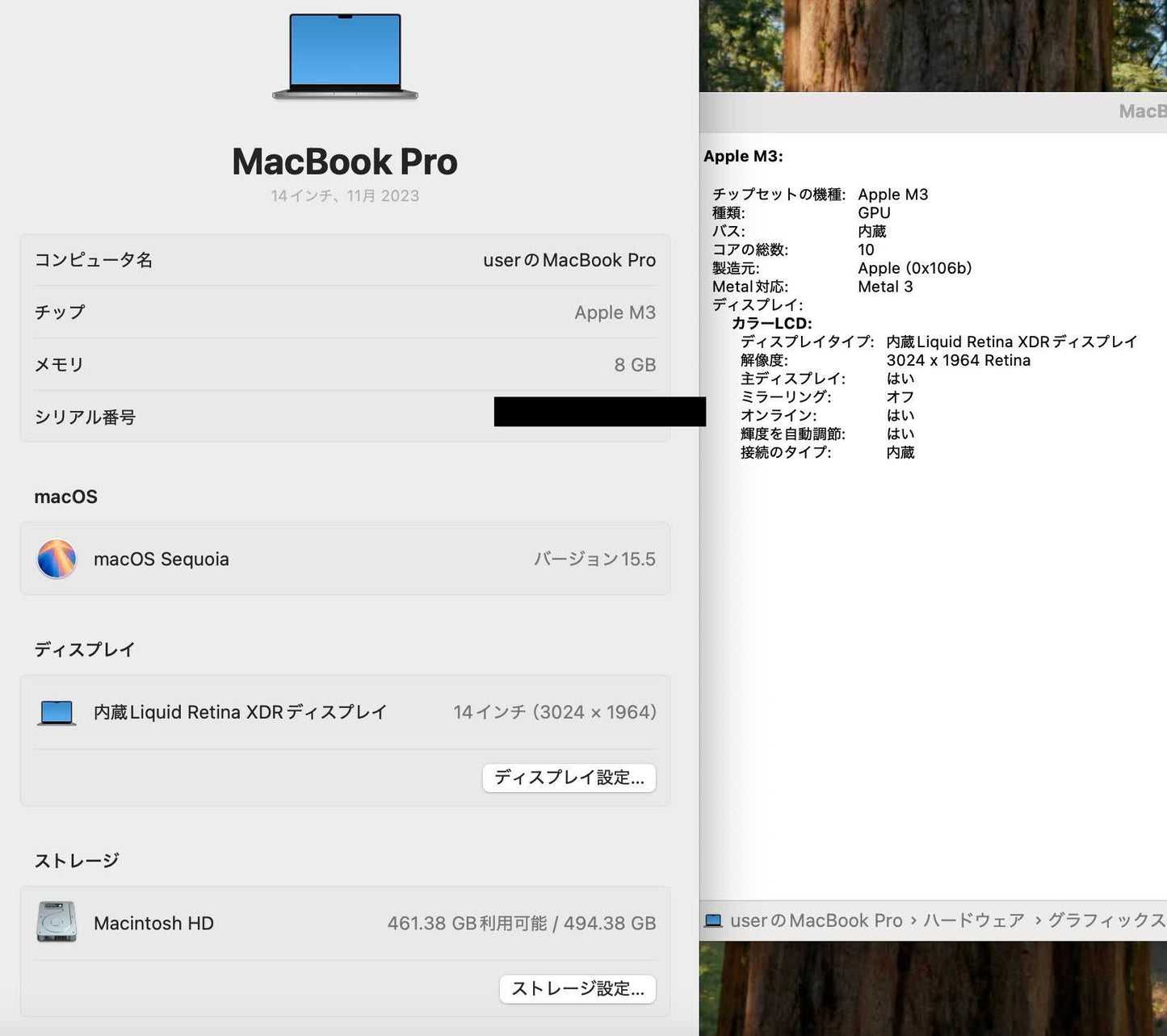Click userのMacBook Pro in the breadcrumb
The width and height of the screenshot is (1167, 1036).
click(x=816, y=920)
